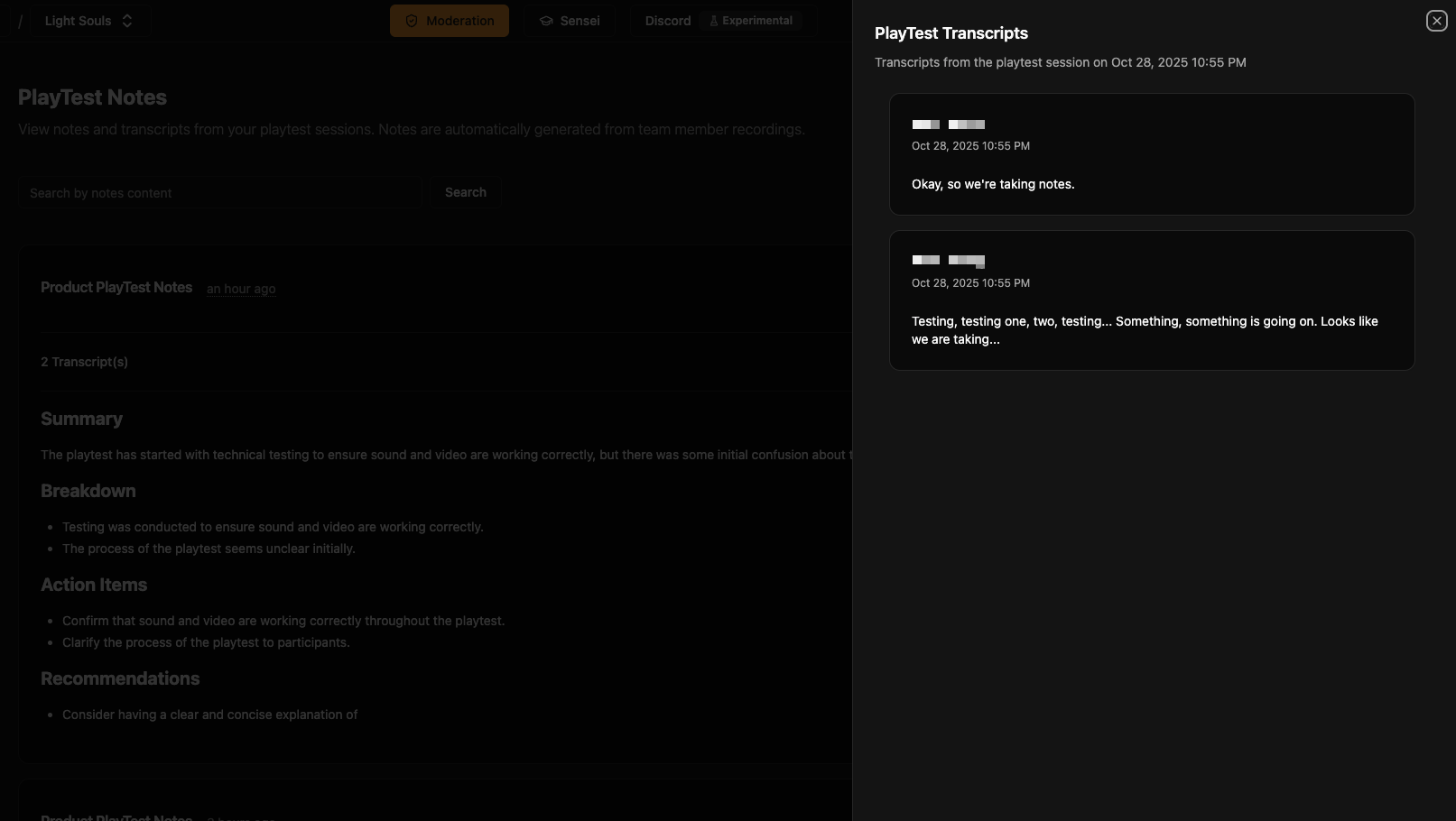Click the Recommendations section heading

click(x=120, y=678)
